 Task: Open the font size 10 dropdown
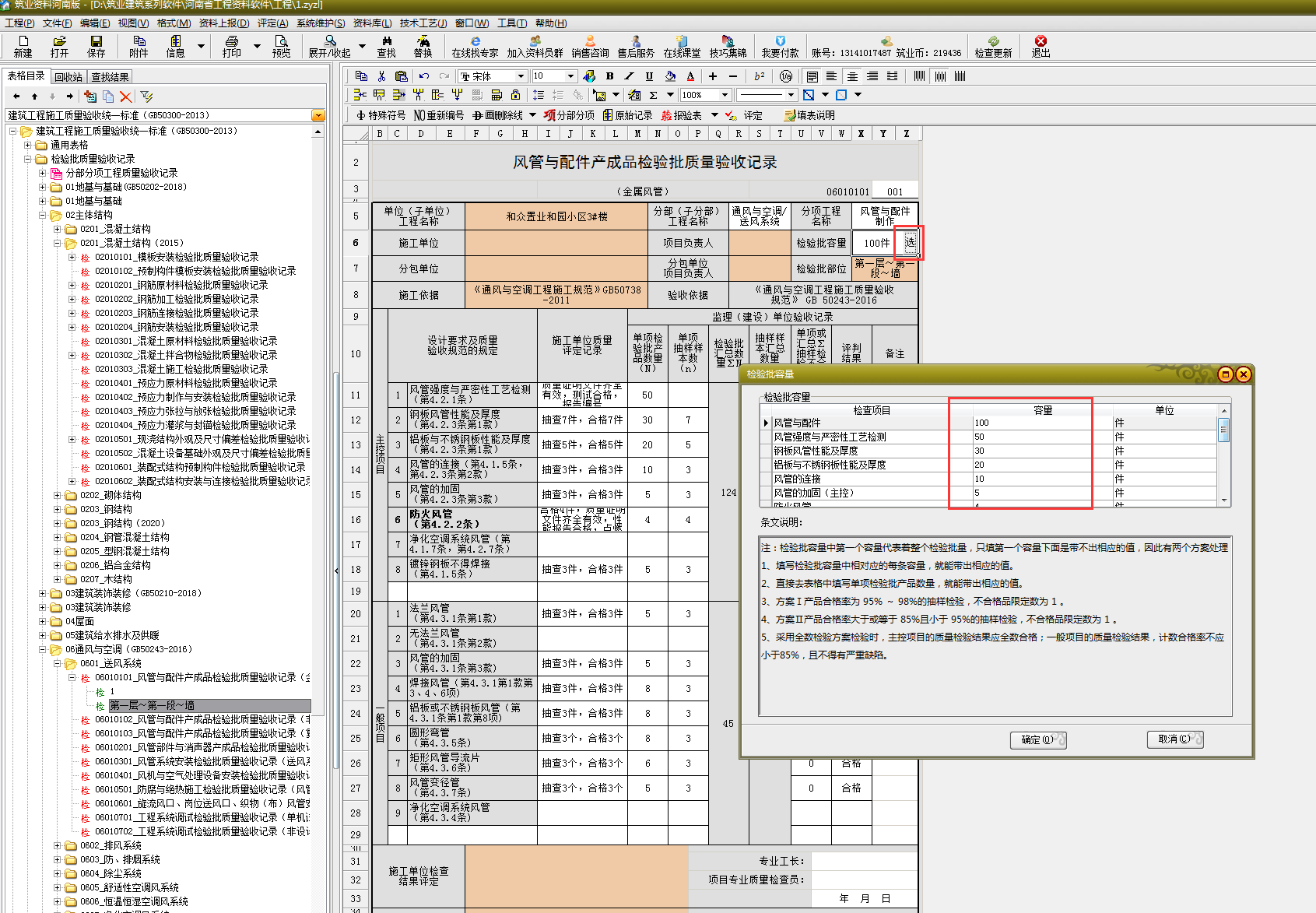coord(570,76)
